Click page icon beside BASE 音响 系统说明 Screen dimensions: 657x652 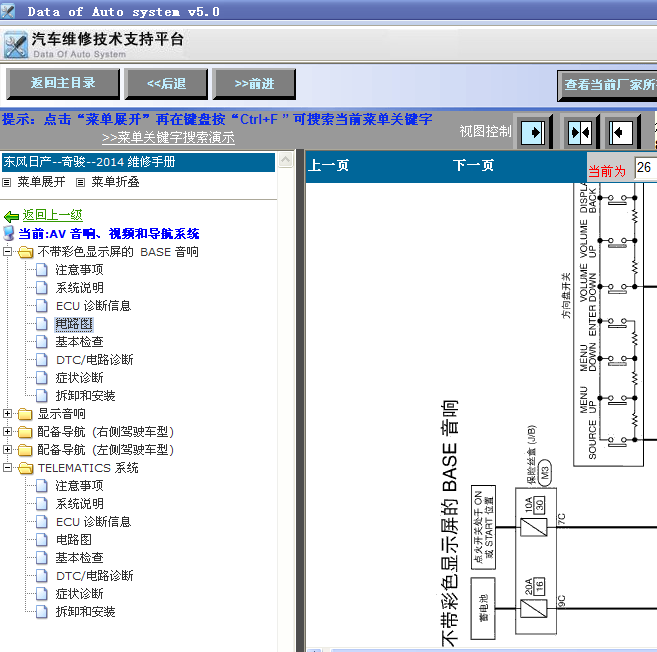click(41, 288)
